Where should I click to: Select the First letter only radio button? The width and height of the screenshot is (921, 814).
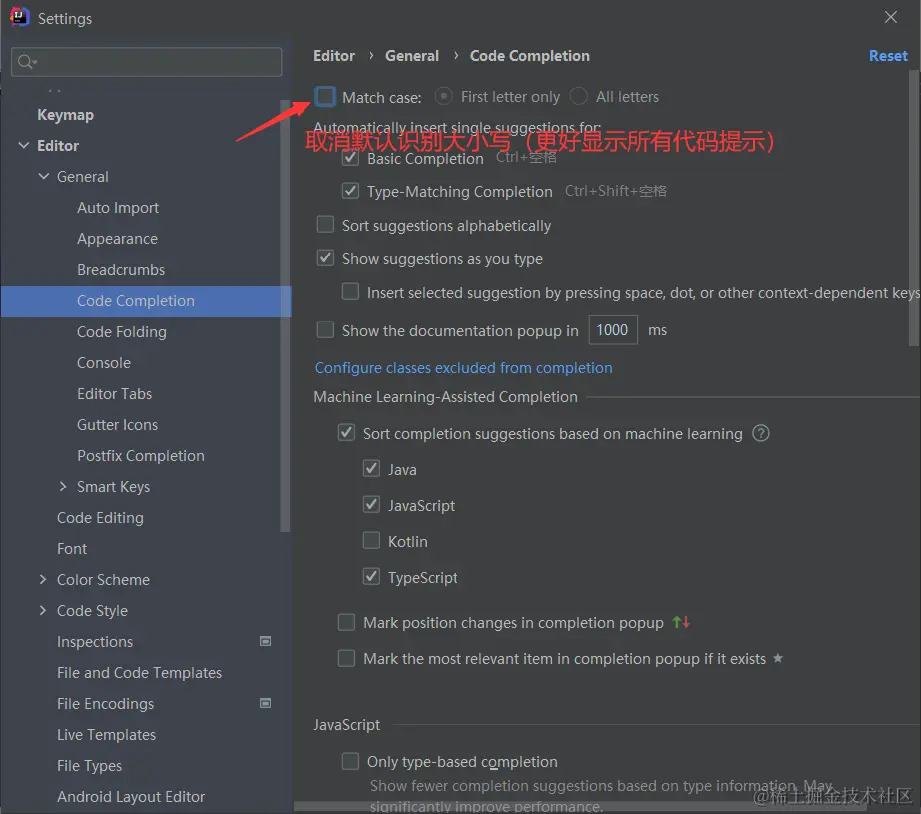[x=443, y=96]
